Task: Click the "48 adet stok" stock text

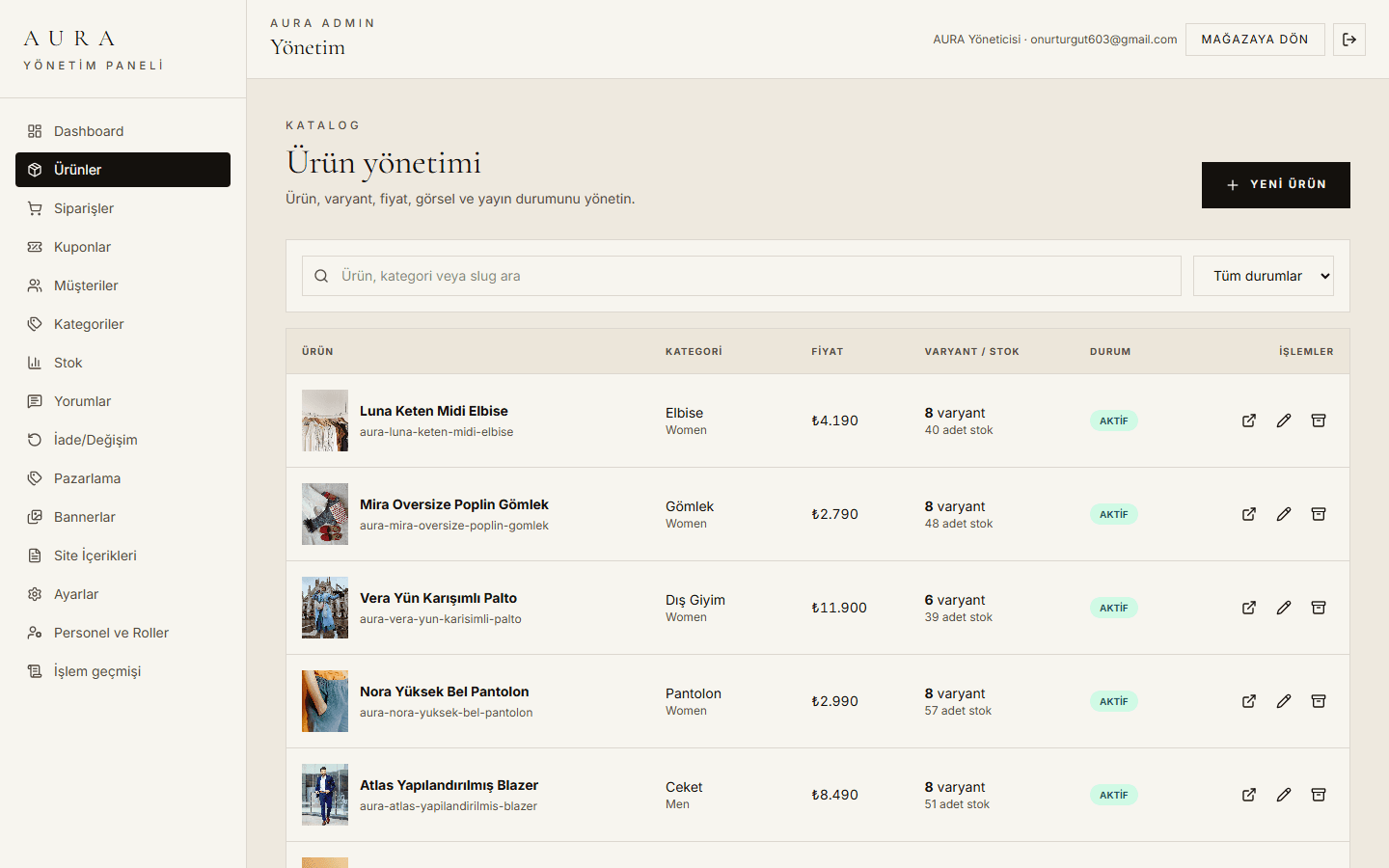Action: pos(959,524)
